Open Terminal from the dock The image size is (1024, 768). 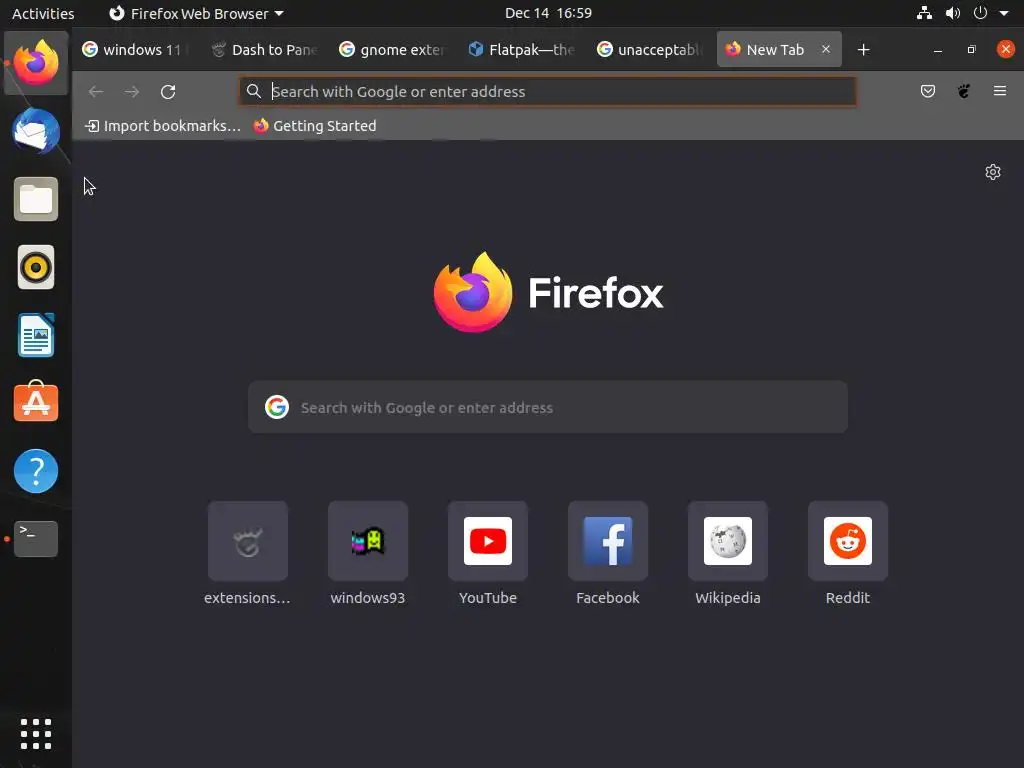point(36,539)
